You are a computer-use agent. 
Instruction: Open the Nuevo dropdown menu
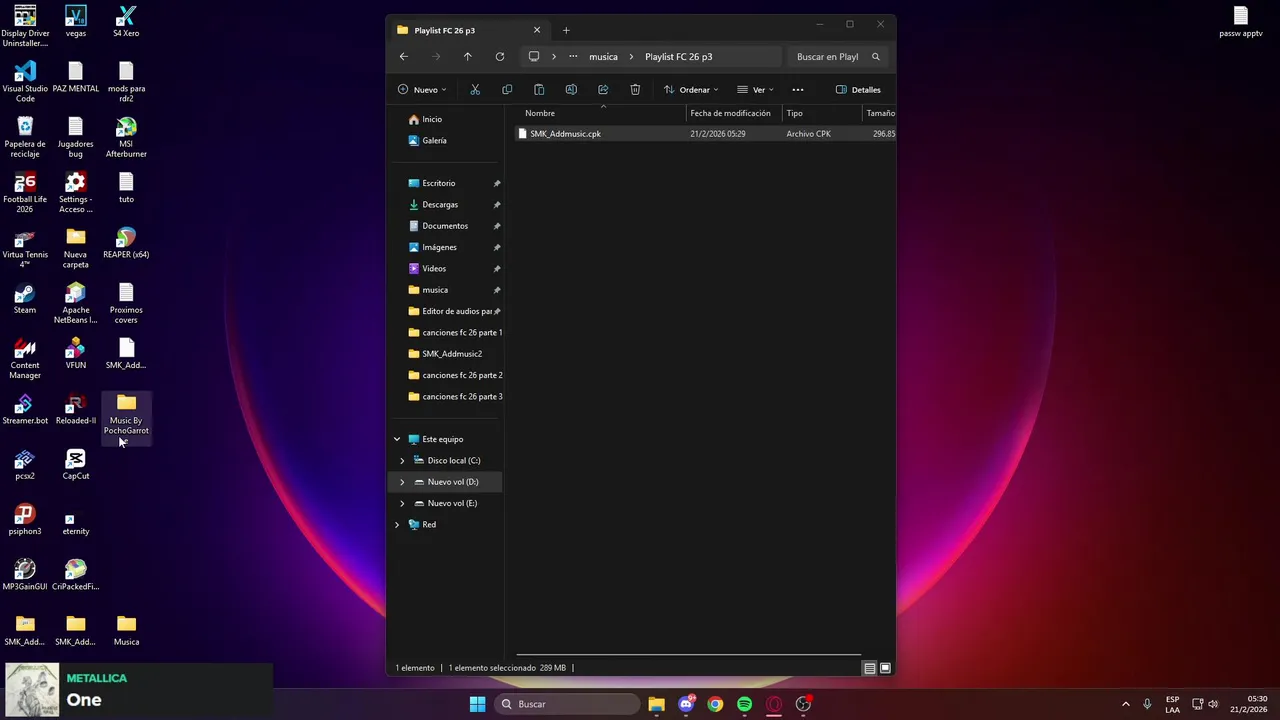click(422, 90)
